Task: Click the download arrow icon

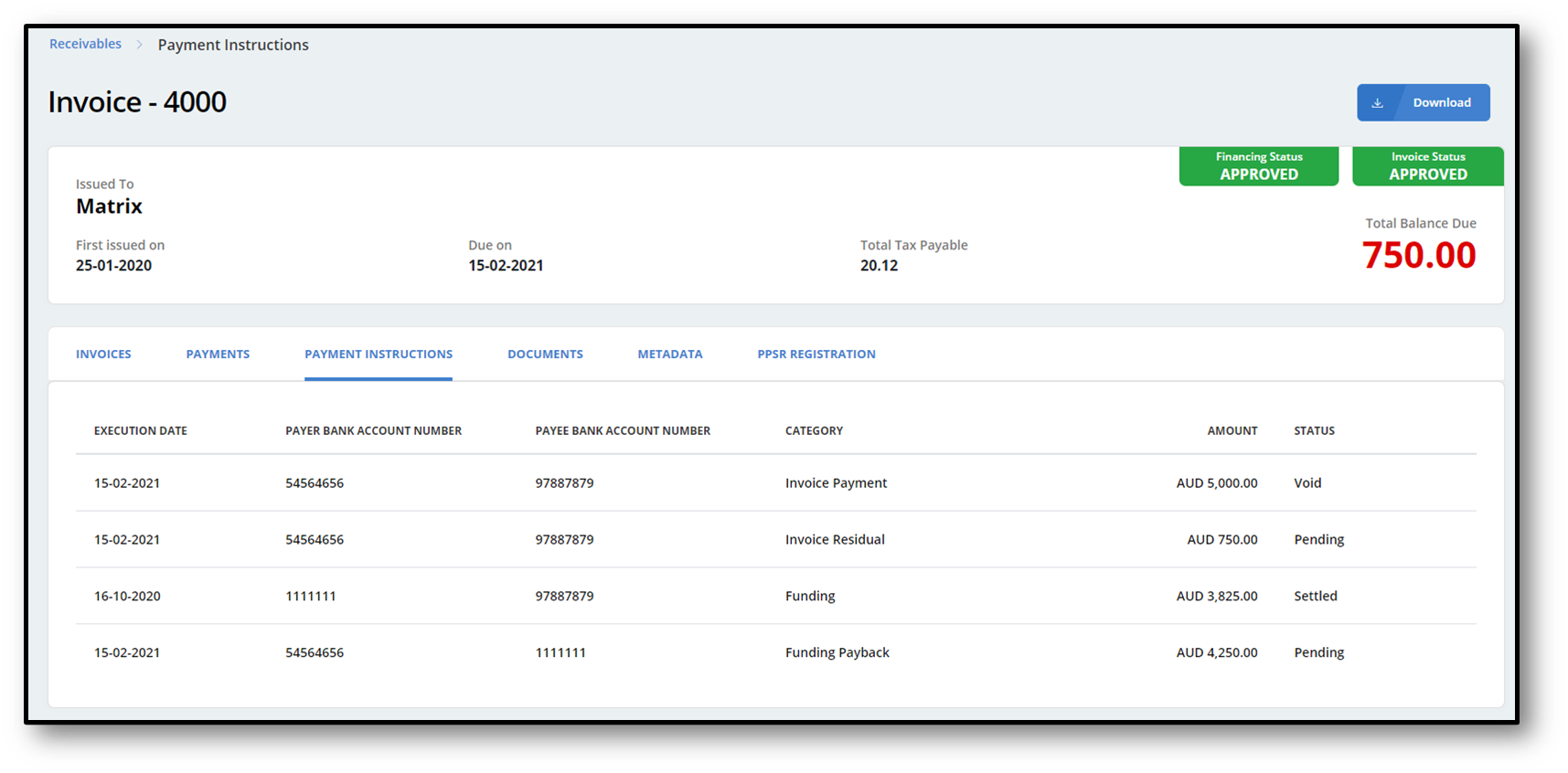Action: 1377,103
